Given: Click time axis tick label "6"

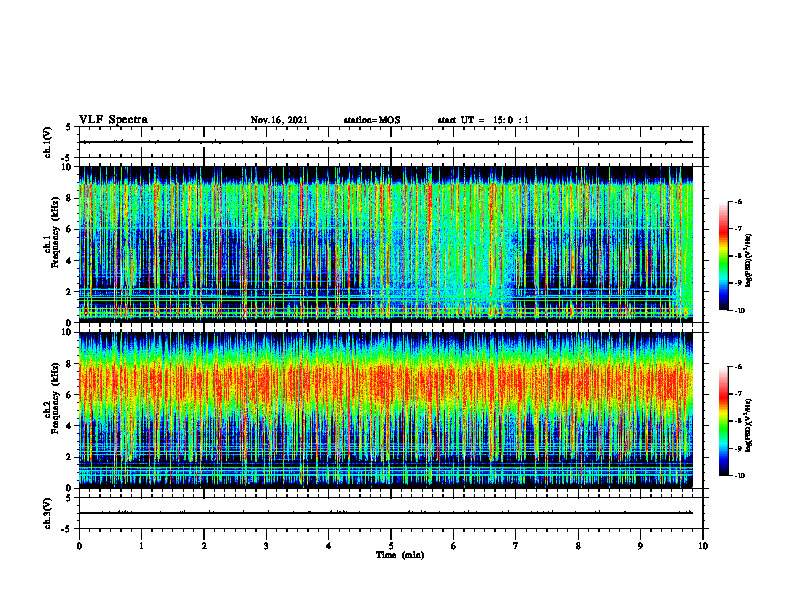Looking at the screenshot, I should tap(454, 546).
